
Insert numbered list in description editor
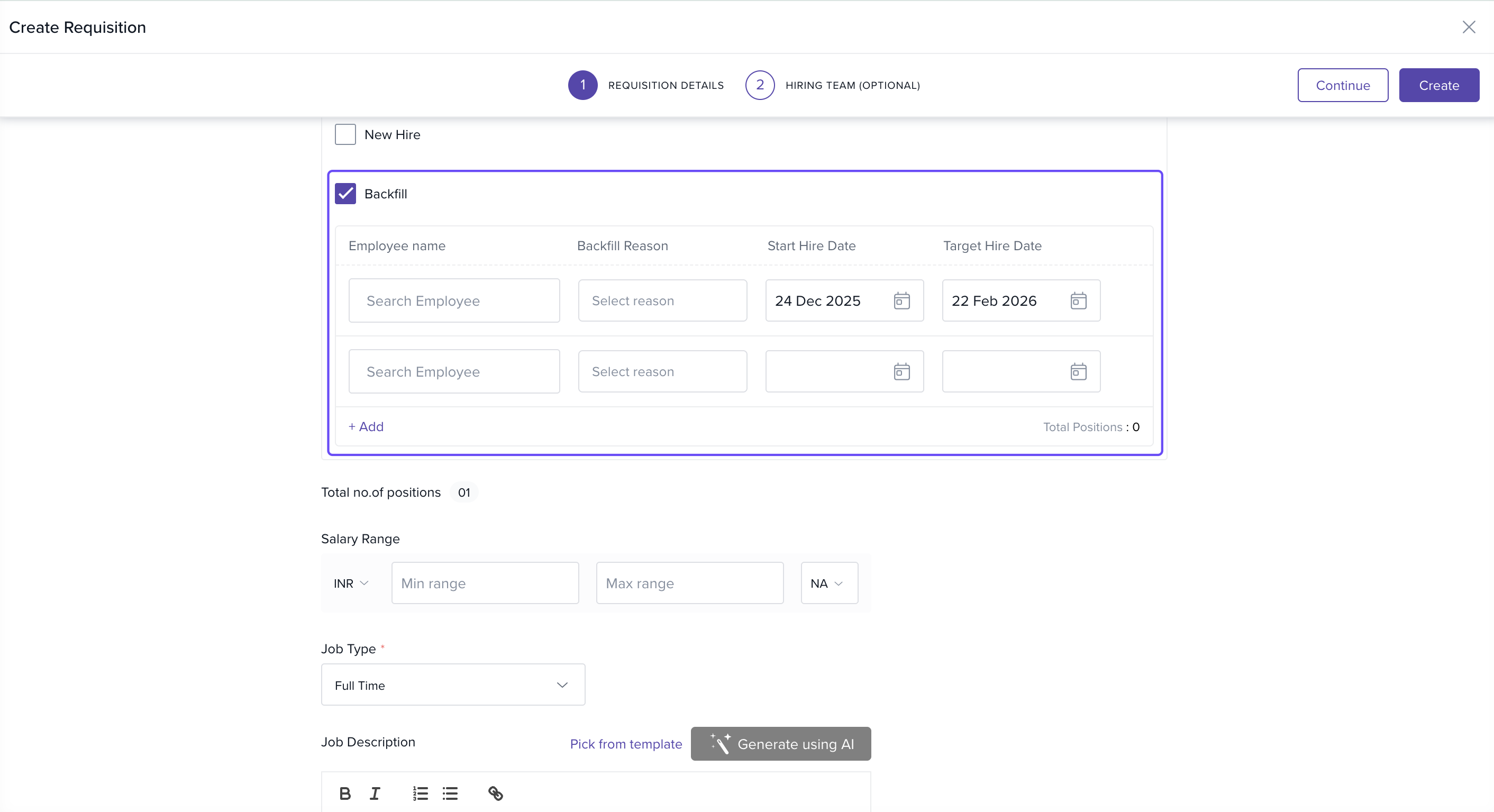420,793
